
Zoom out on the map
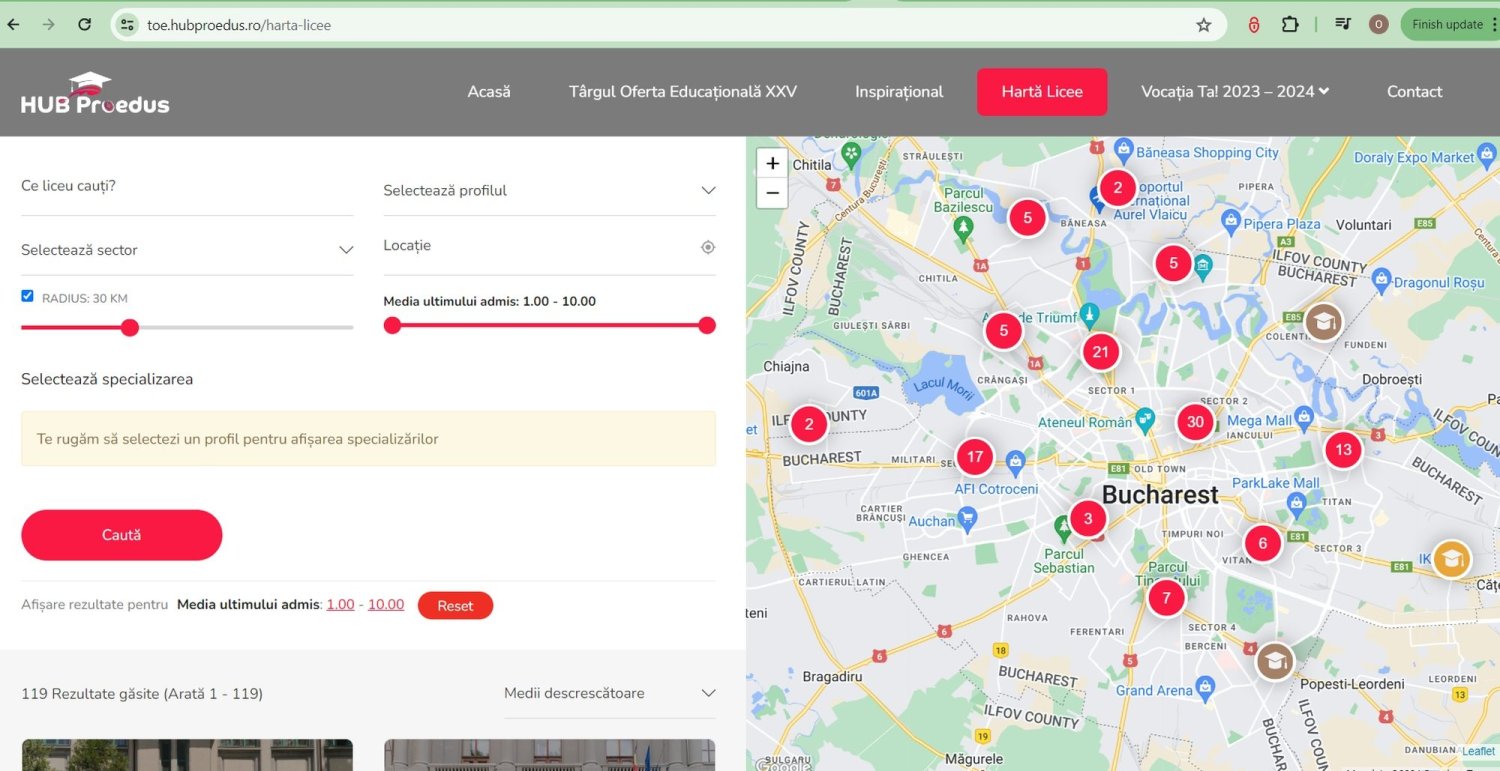click(772, 193)
